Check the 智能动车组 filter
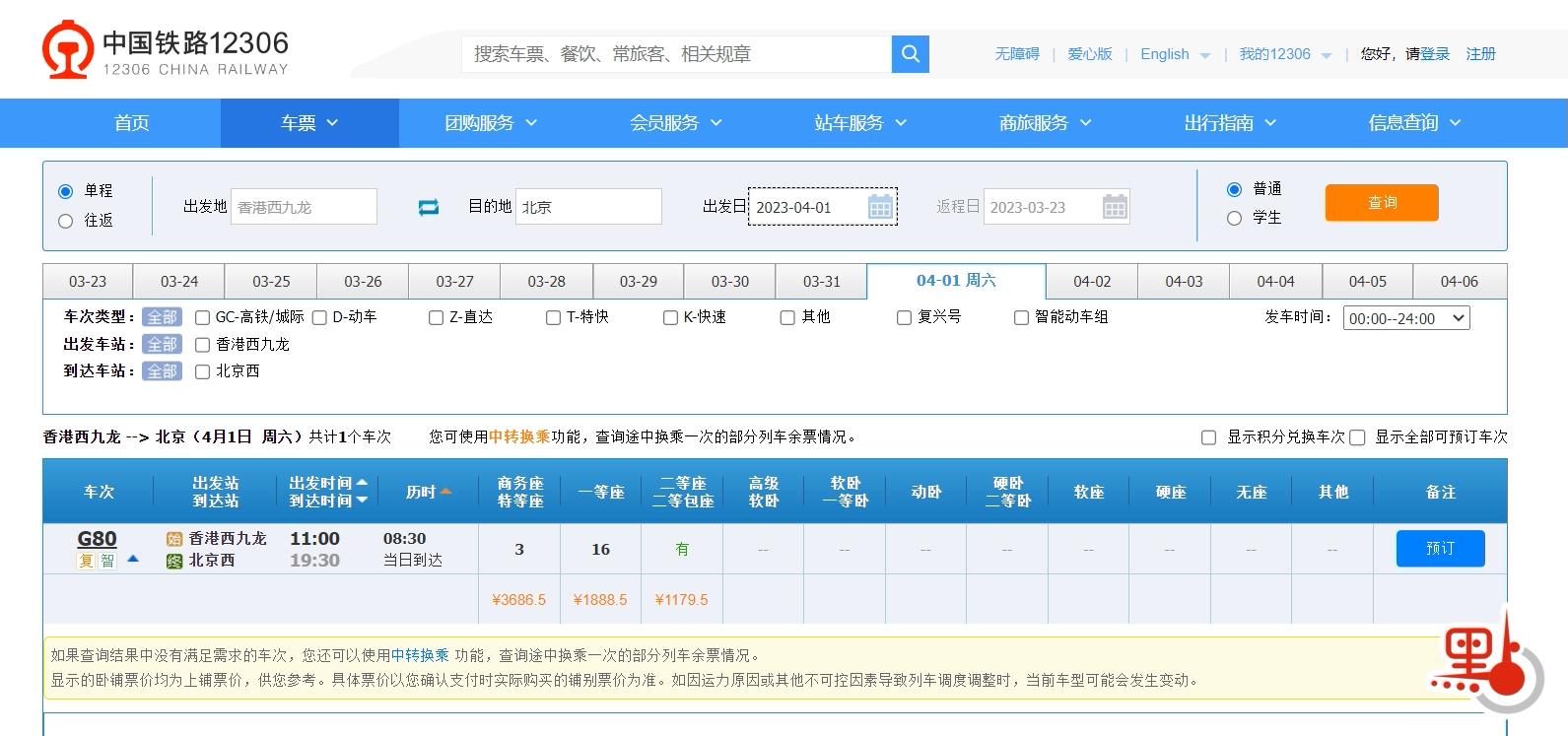1568x736 pixels. coord(1022,317)
